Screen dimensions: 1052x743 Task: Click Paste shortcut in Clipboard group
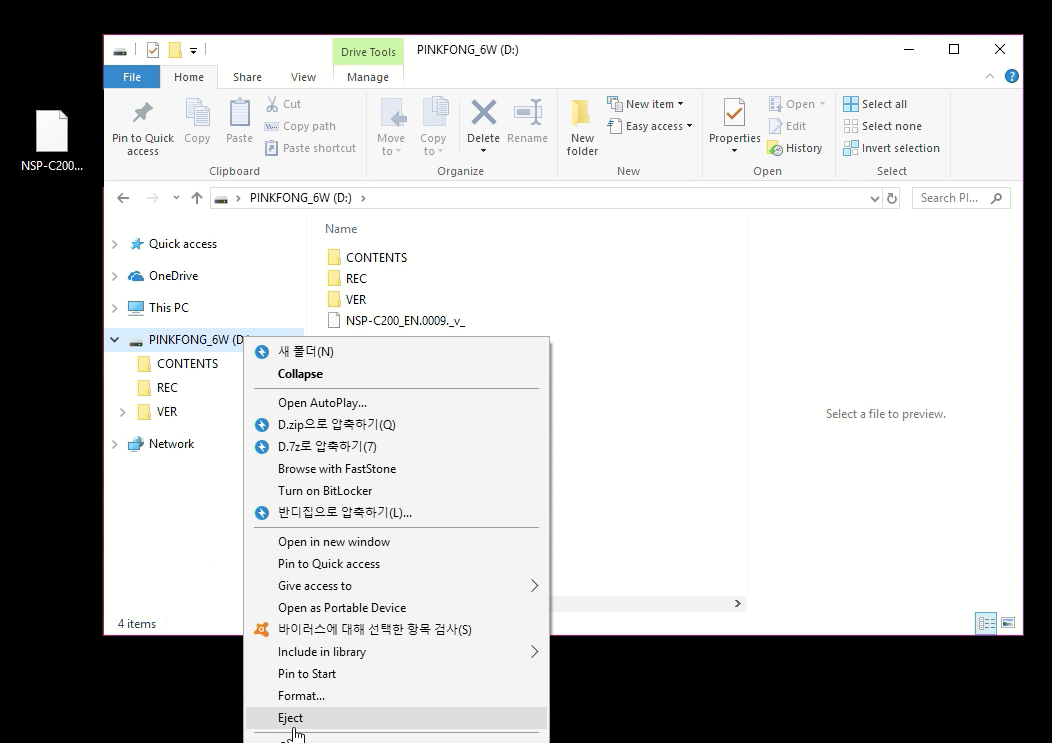311,148
